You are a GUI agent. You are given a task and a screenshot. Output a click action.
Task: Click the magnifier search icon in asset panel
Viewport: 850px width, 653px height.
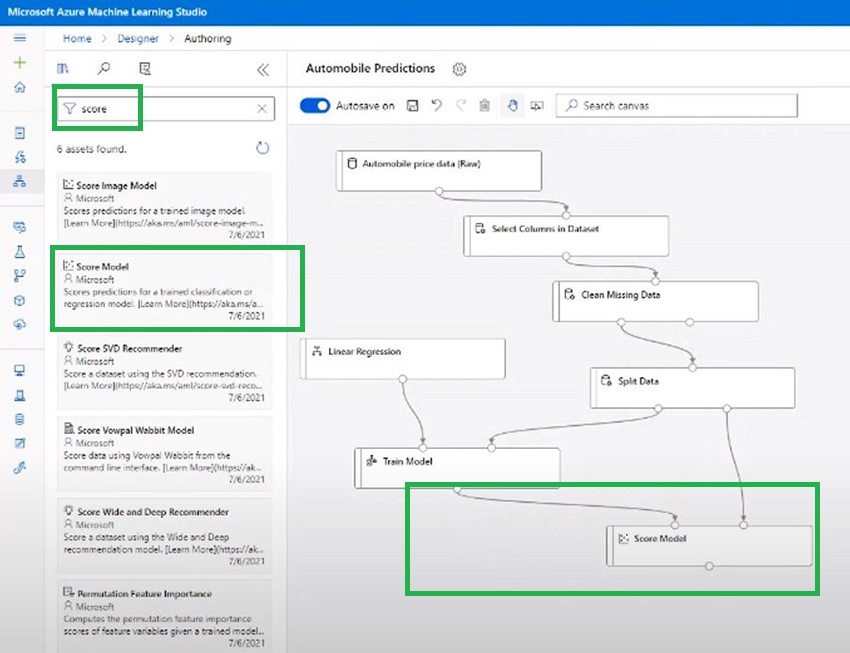[x=103, y=68]
